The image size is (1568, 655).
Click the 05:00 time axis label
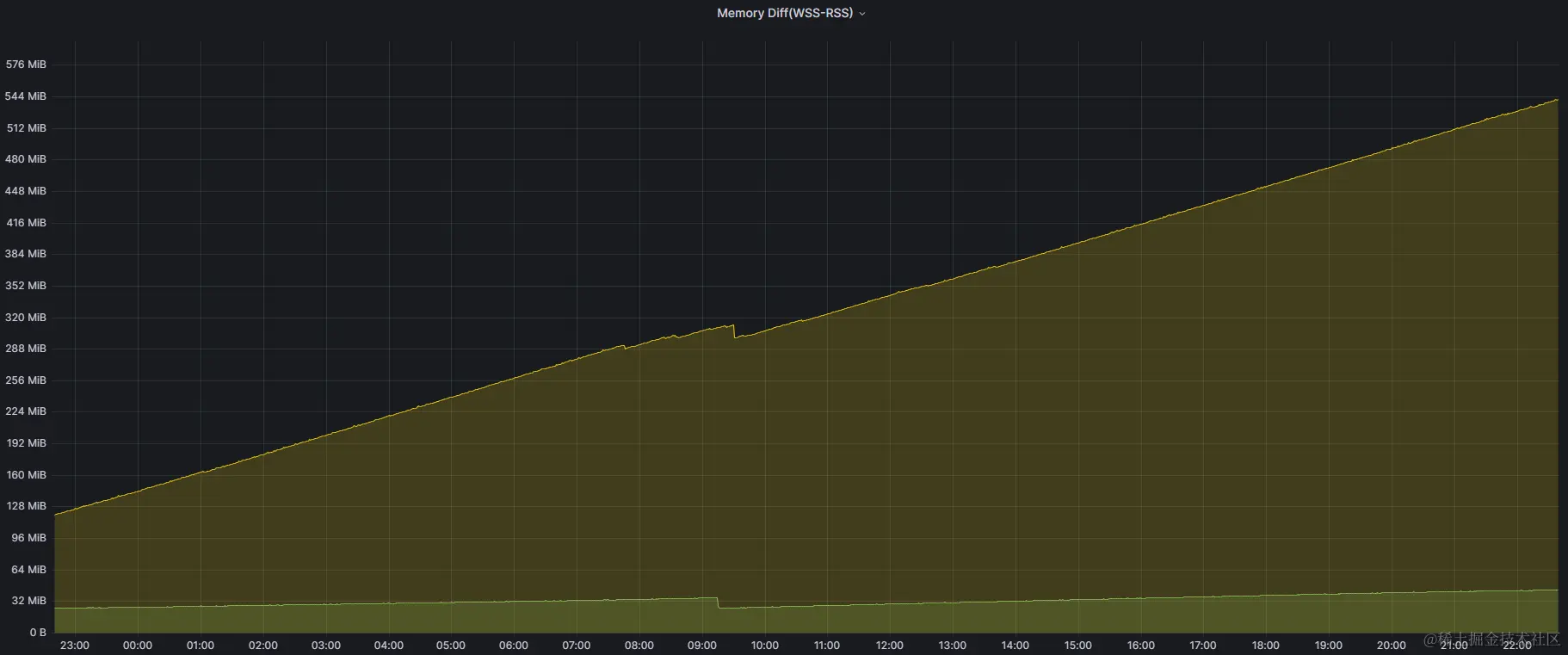click(451, 646)
